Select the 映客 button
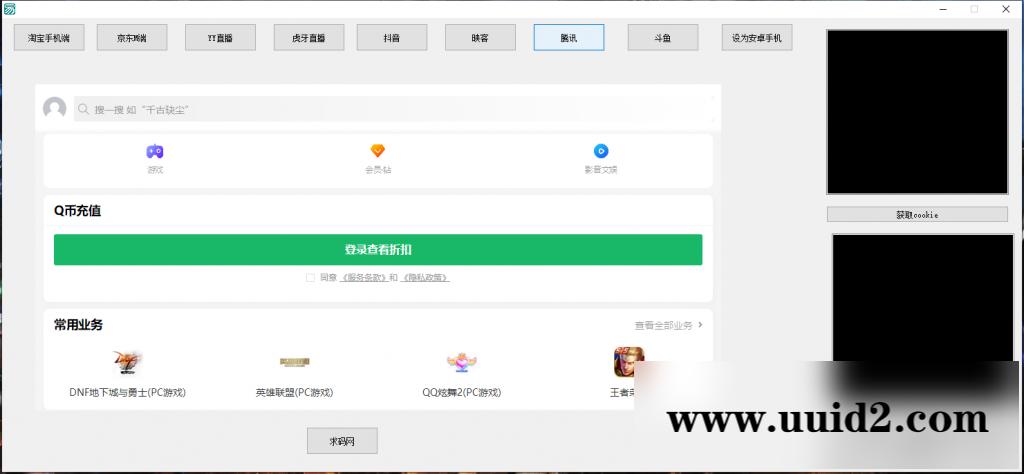 pyautogui.click(x=480, y=38)
